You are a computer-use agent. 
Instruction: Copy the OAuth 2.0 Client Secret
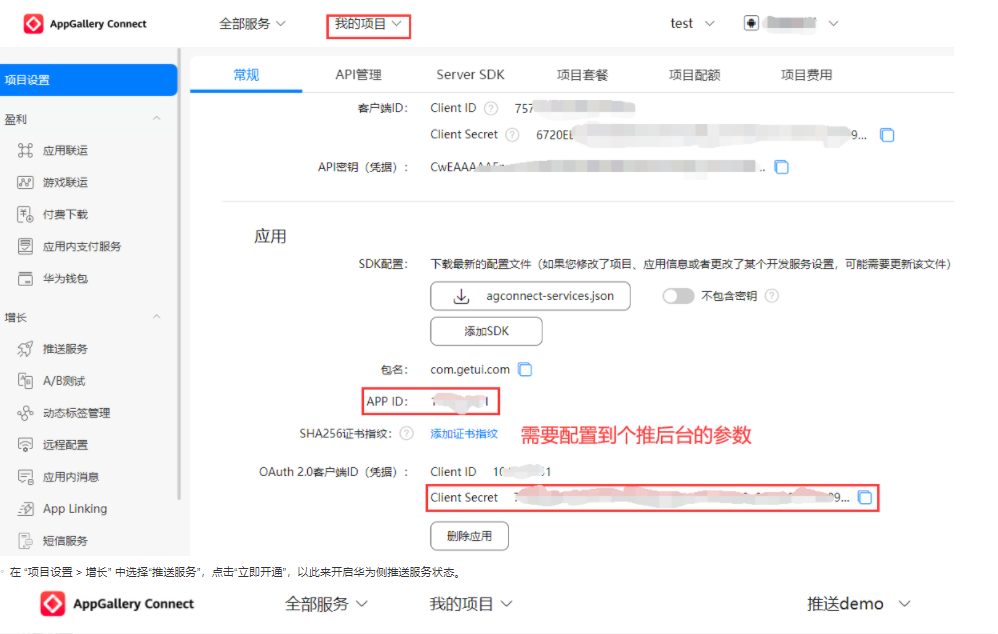(865, 498)
